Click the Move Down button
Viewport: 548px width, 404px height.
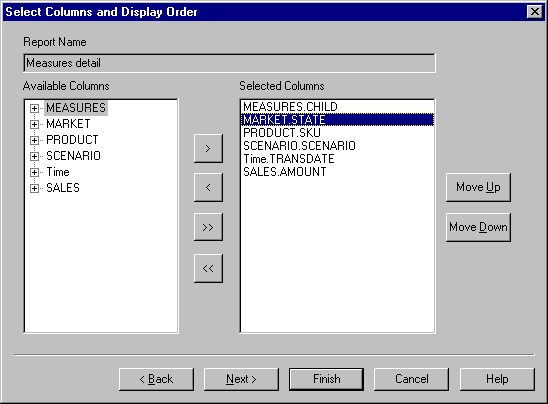pos(478,227)
